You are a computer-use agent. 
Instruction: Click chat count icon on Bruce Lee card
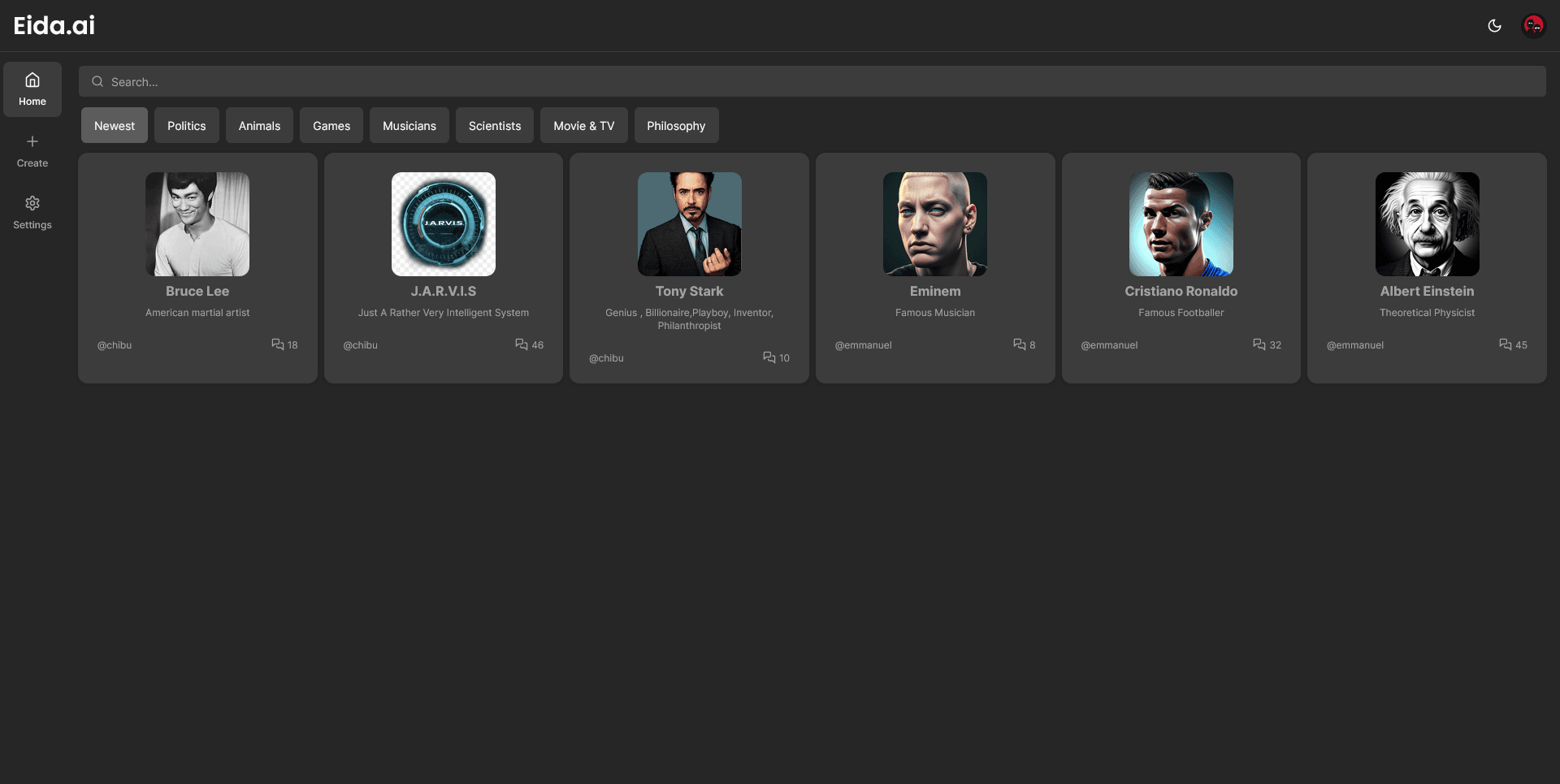point(278,344)
